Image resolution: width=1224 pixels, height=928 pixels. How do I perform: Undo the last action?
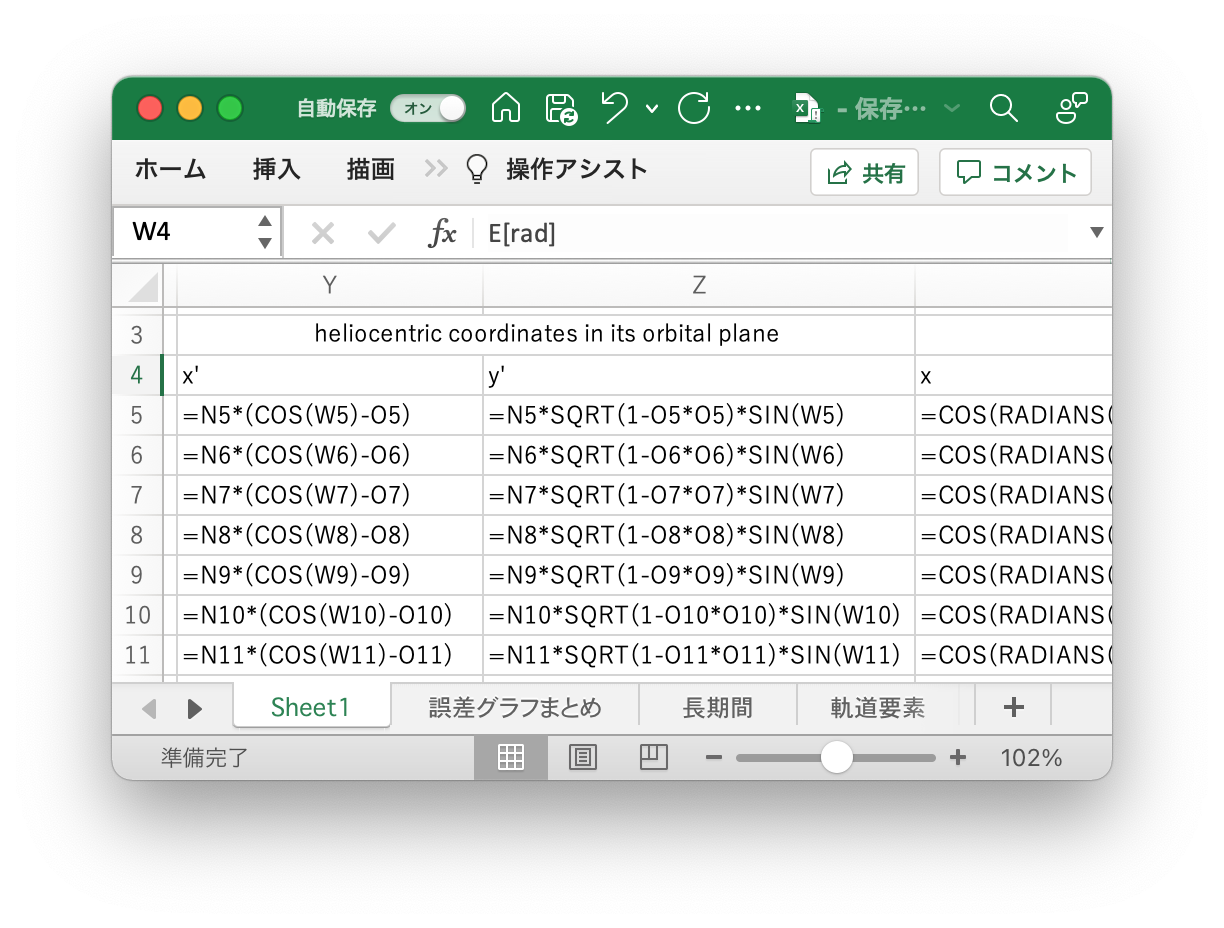pos(614,108)
